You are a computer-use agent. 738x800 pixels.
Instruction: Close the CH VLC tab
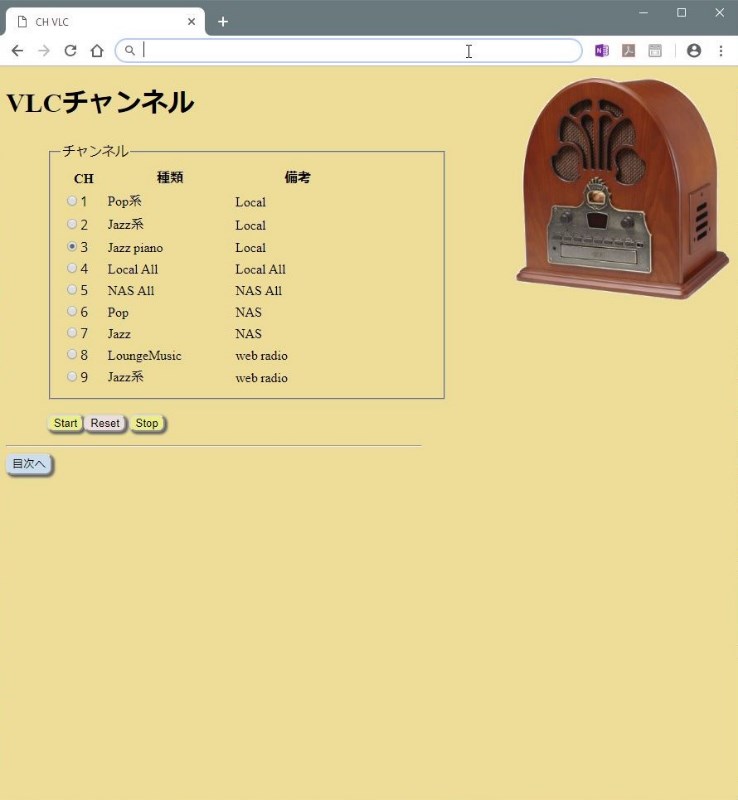coord(191,22)
